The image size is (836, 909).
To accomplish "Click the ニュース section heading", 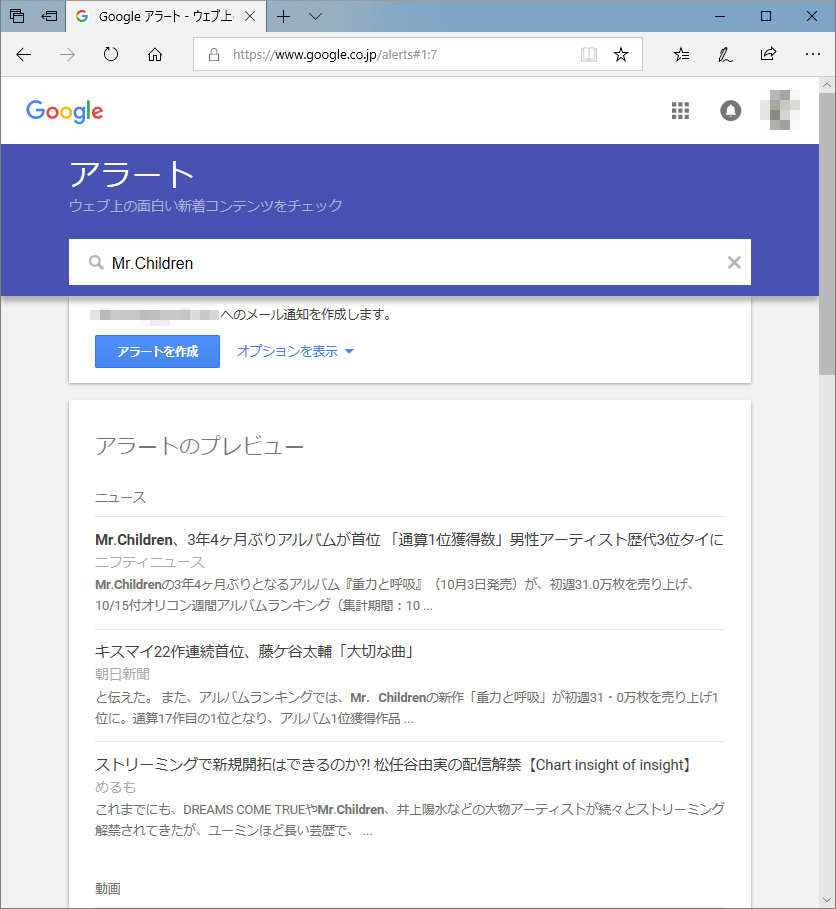I will pos(121,497).
